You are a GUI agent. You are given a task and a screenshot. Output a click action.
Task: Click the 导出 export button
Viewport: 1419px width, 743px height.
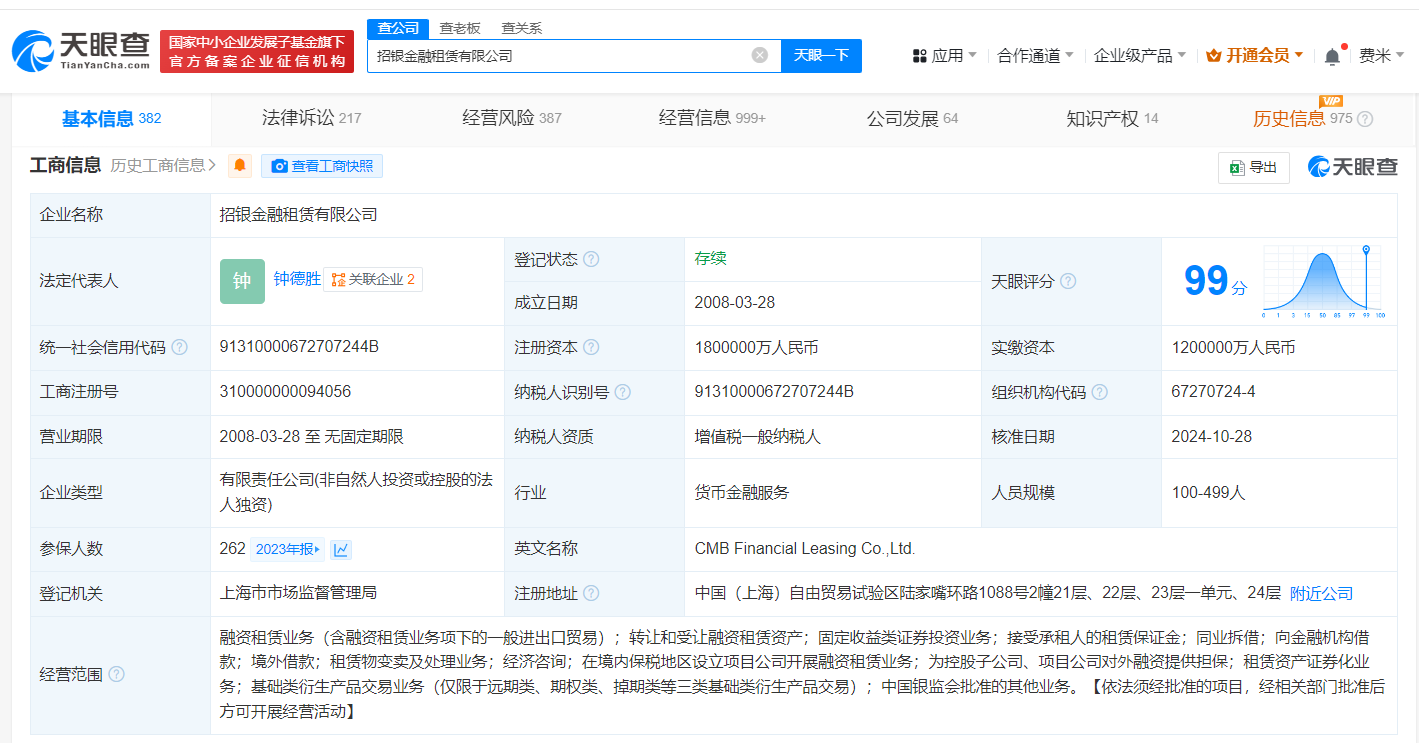click(1253, 167)
